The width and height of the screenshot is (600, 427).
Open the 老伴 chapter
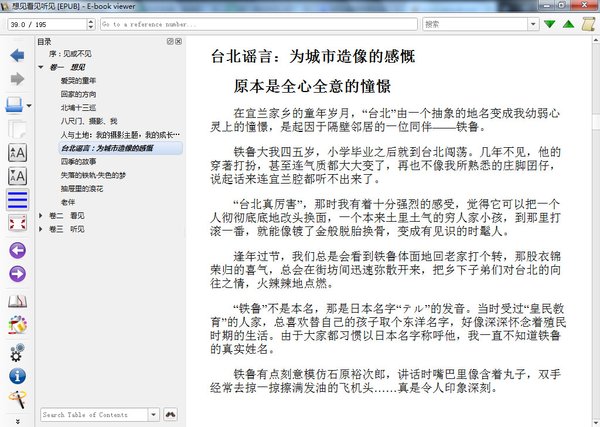pyautogui.click(x=68, y=202)
